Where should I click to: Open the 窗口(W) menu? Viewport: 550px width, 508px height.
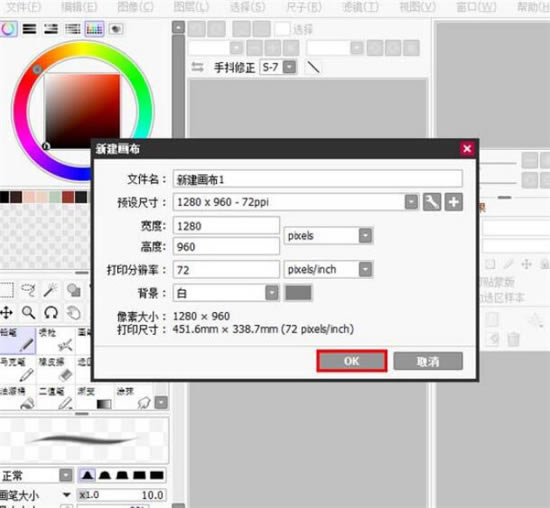[476, 7]
